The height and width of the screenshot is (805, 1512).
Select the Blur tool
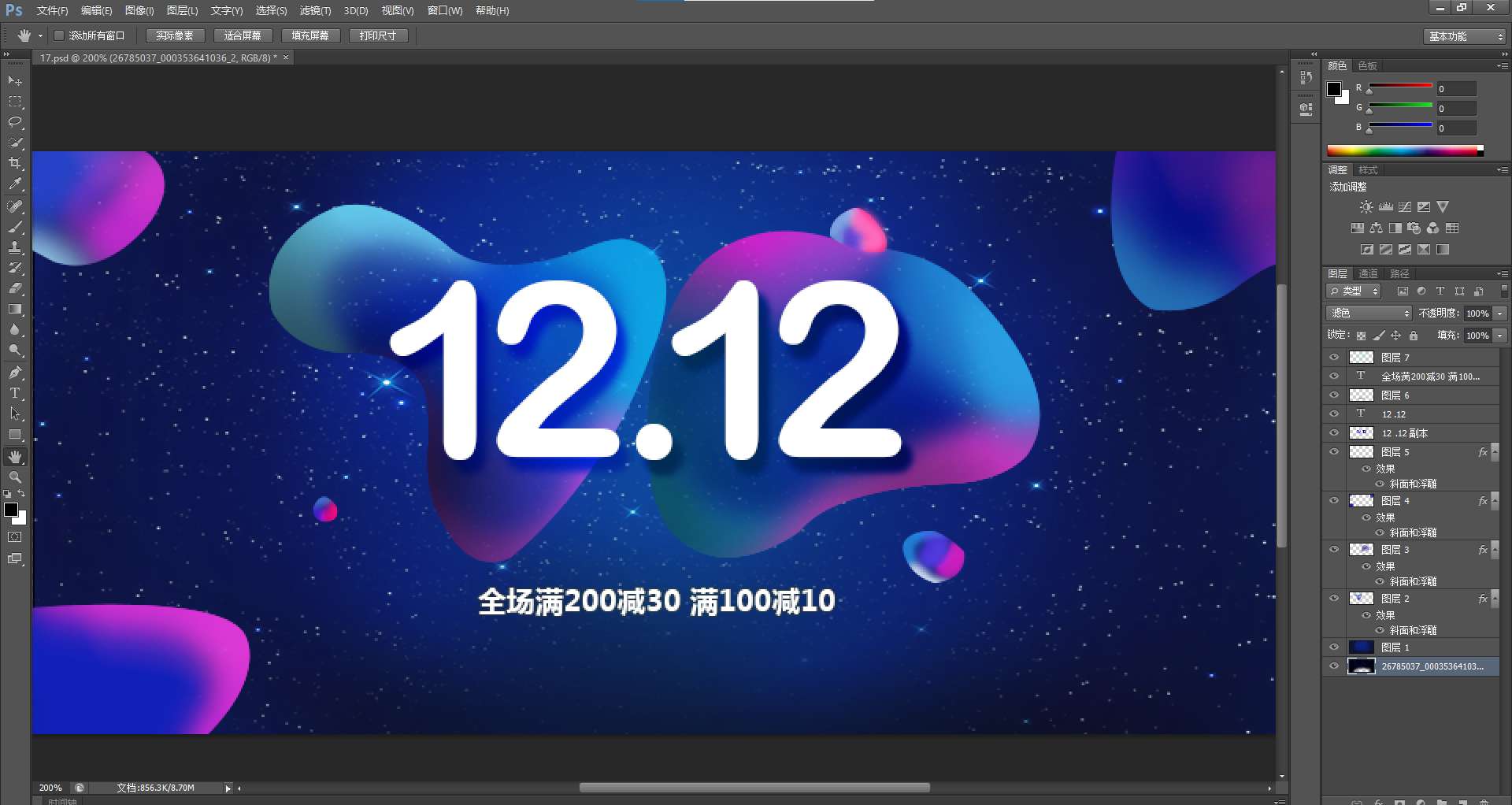[15, 329]
